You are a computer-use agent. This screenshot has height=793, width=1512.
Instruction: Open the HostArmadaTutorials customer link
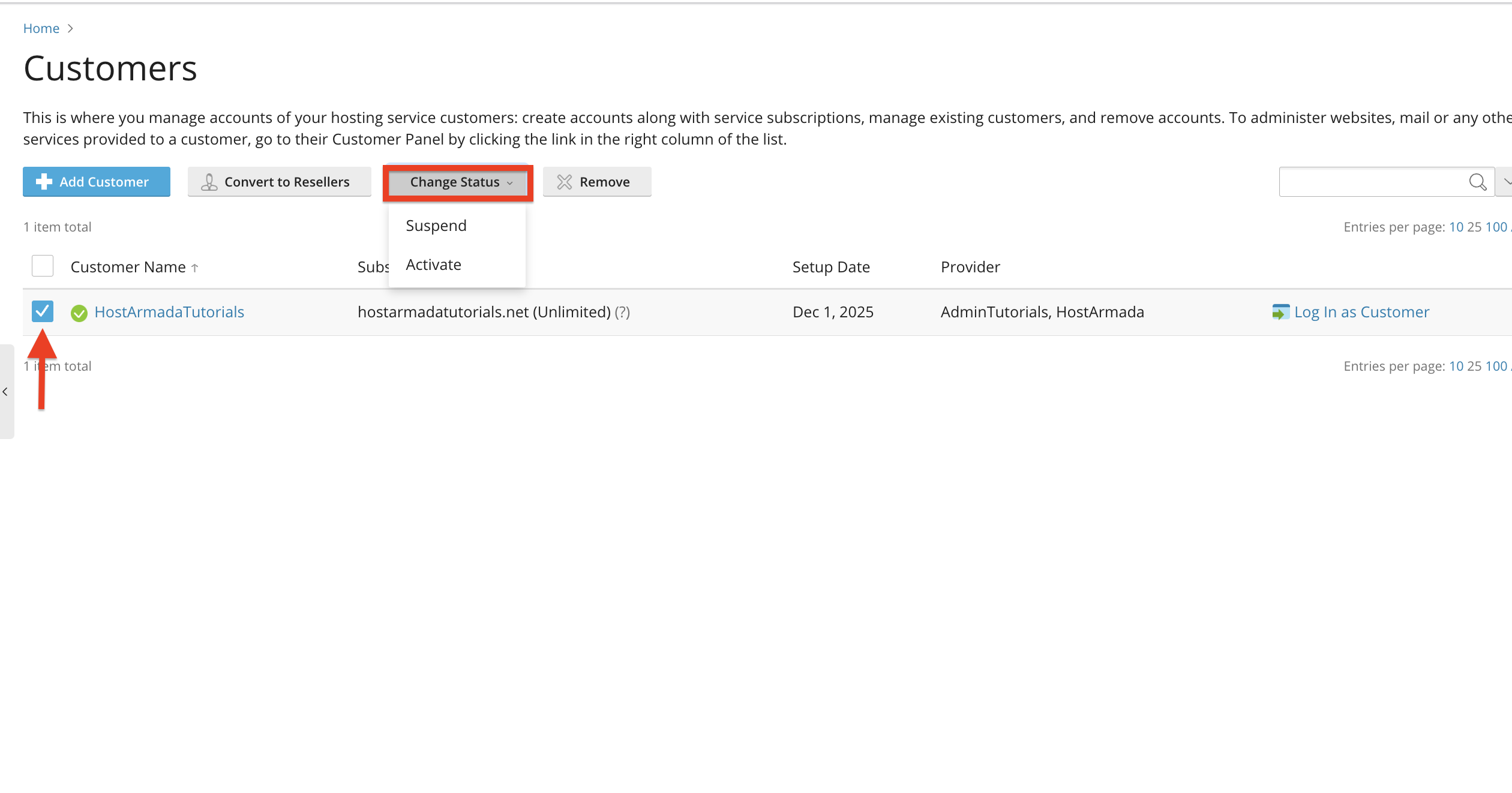(169, 312)
